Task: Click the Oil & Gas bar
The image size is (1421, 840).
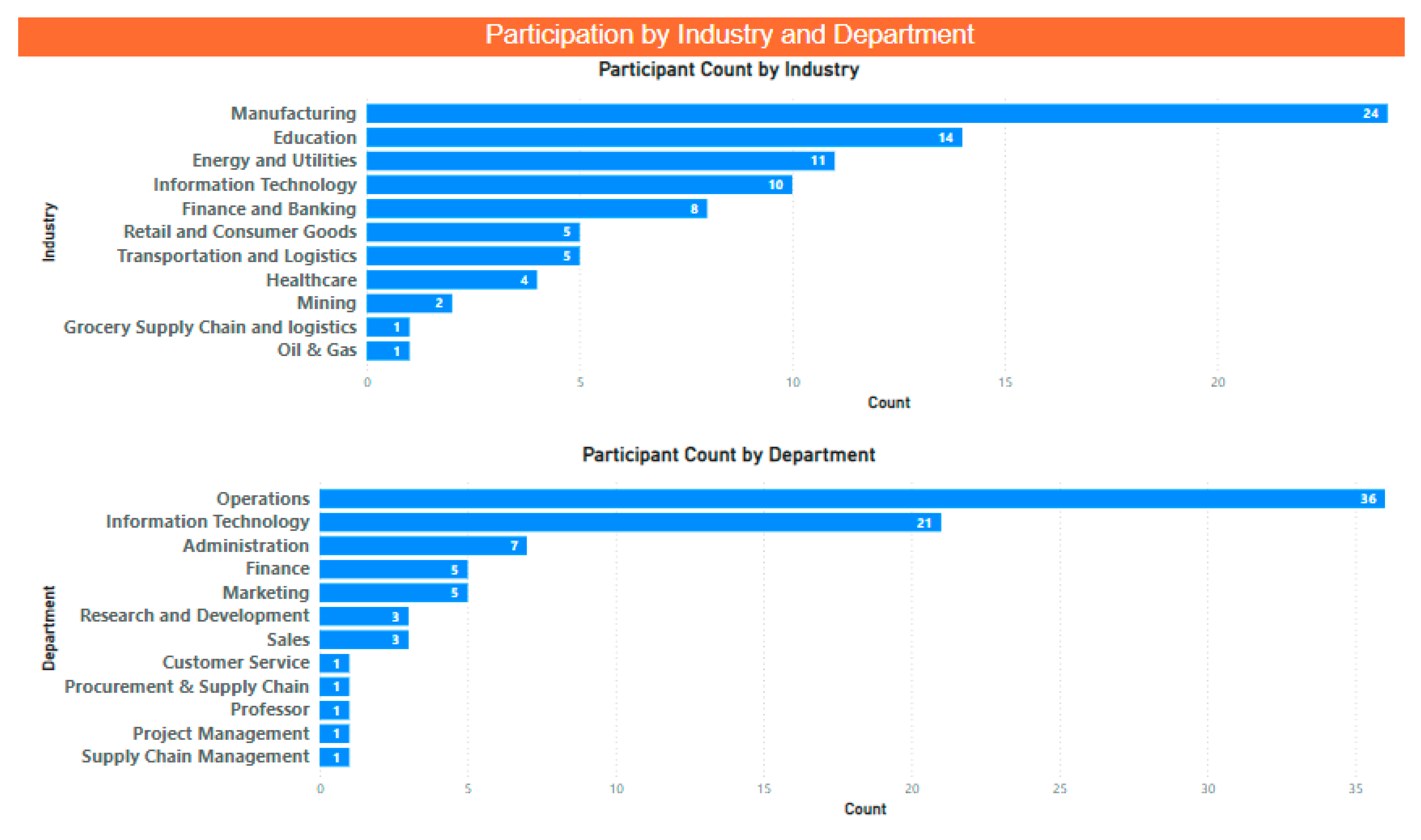Action: (388, 351)
